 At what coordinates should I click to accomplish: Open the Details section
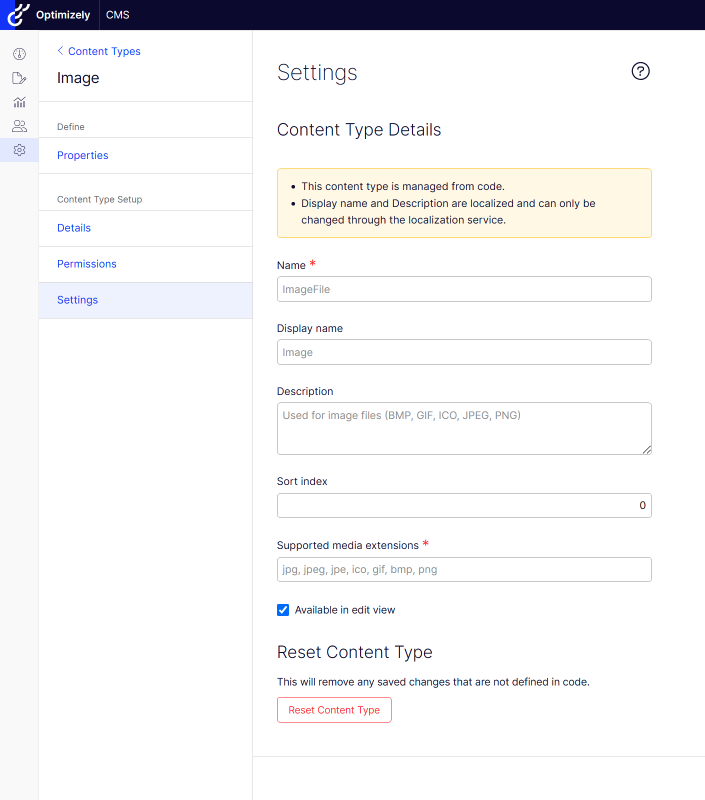[74, 228]
